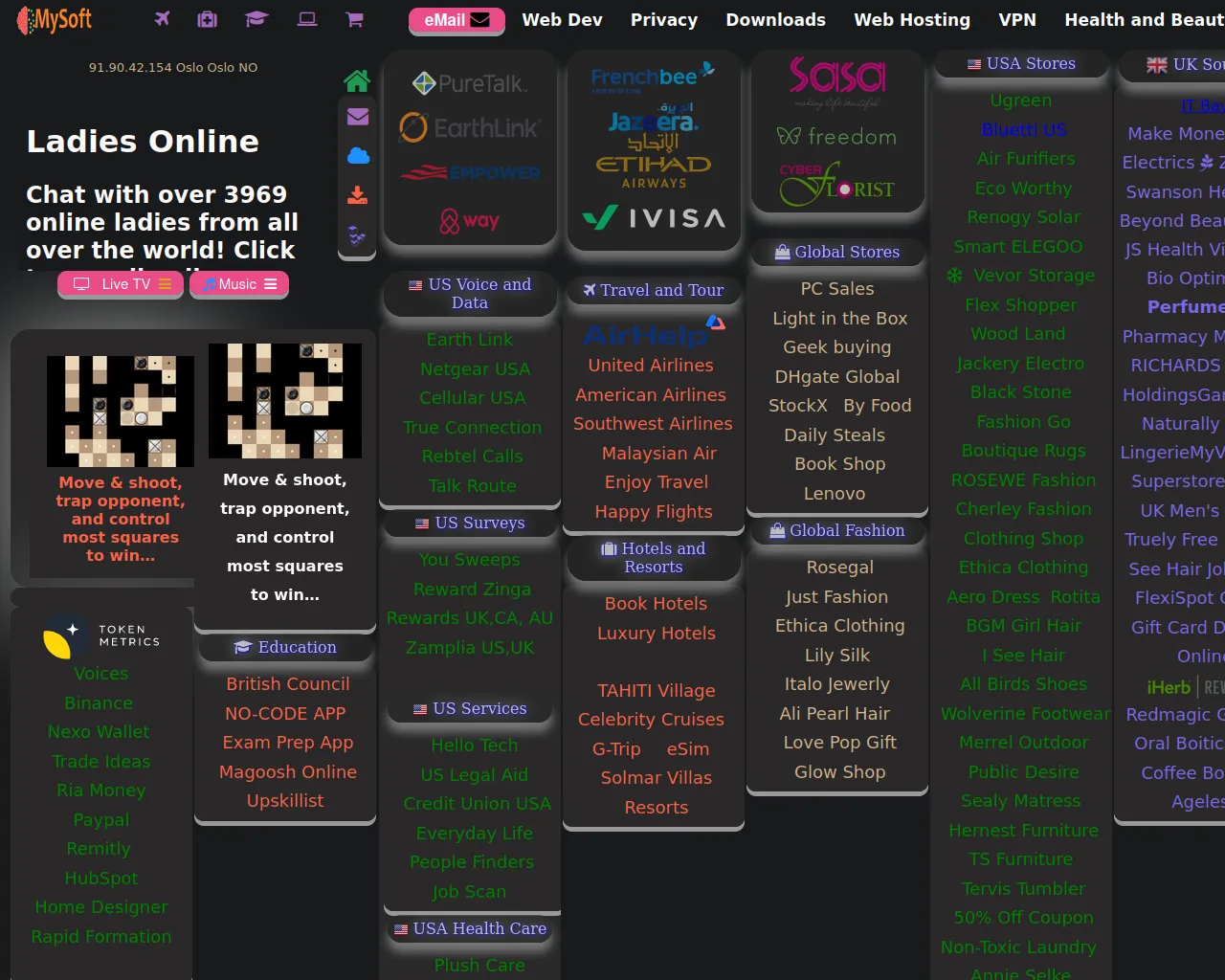This screenshot has width=1225, height=980.
Task: Open the right white-caption game thumbnail
Action: pos(285,401)
